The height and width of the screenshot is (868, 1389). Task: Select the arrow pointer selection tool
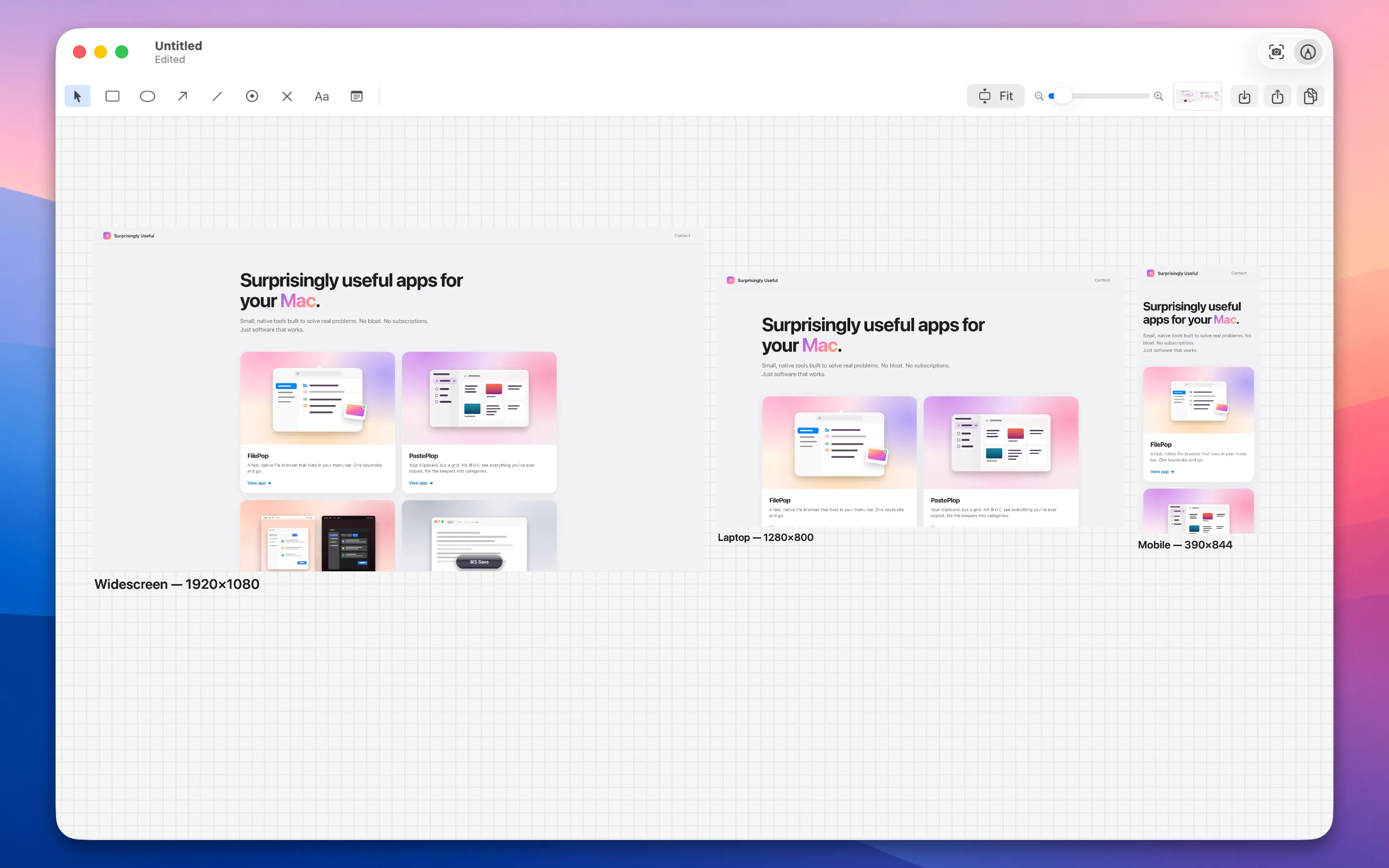(x=78, y=96)
